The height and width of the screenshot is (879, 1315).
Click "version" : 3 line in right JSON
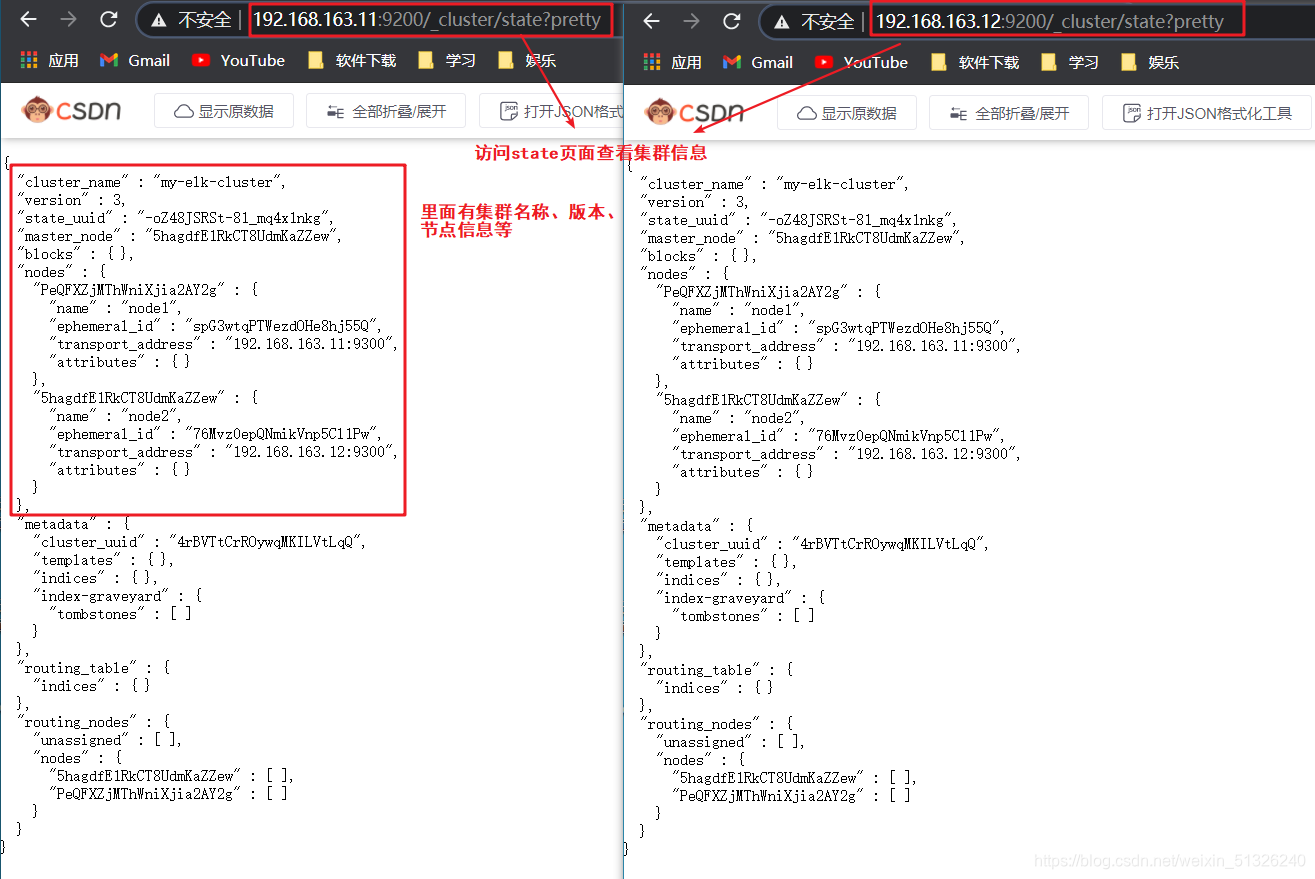click(x=694, y=202)
